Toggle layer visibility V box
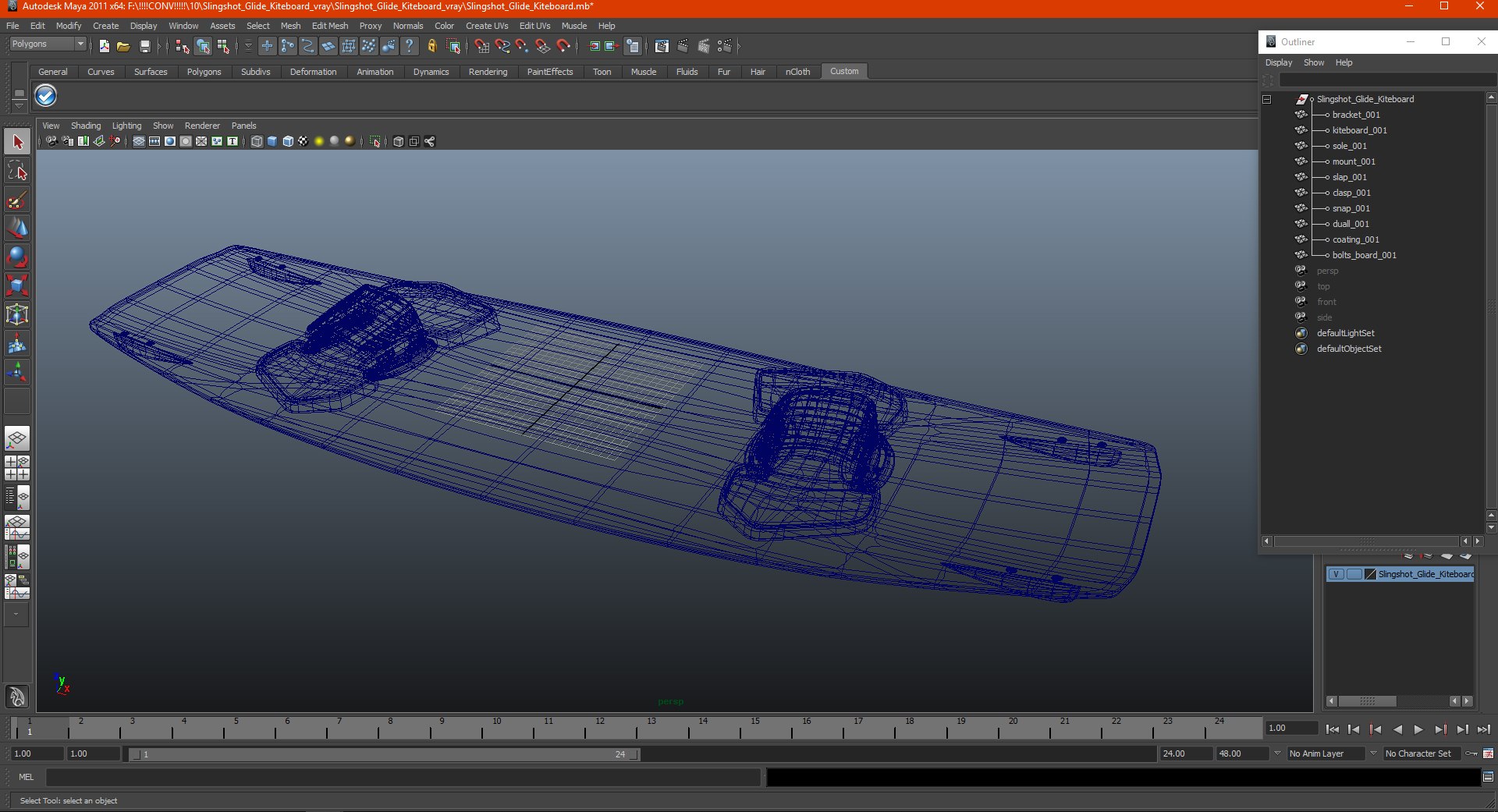 click(x=1336, y=574)
